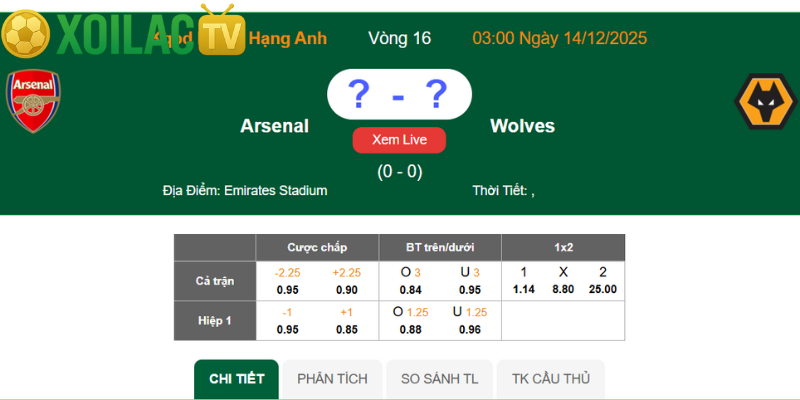This screenshot has width=800, height=400.
Task: Click the Arsenal team name
Action: pos(274,126)
